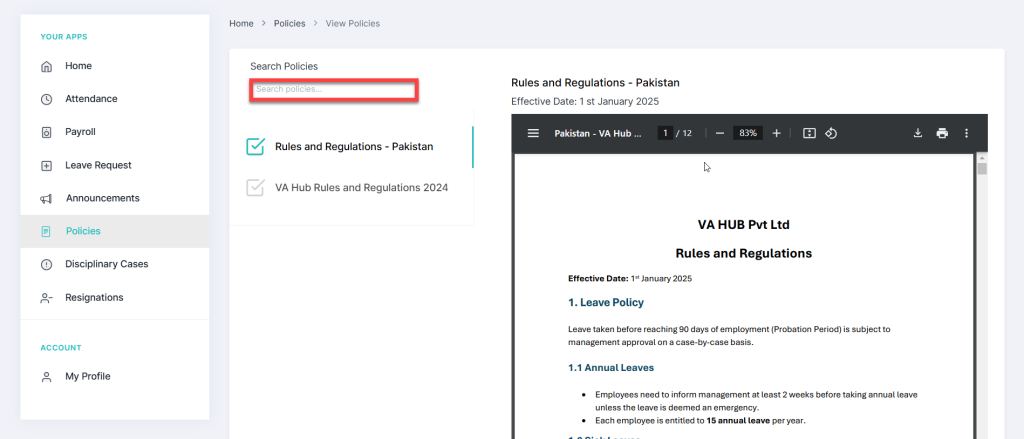Click the PDF vertical scrollbar thumb
1024x439 pixels.
(x=982, y=169)
